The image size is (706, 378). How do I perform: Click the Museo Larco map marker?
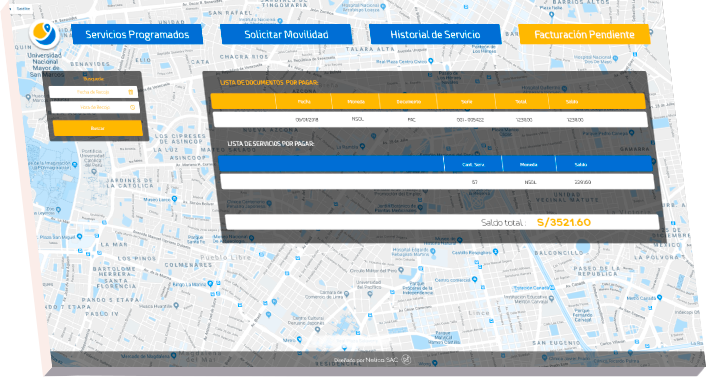174,199
